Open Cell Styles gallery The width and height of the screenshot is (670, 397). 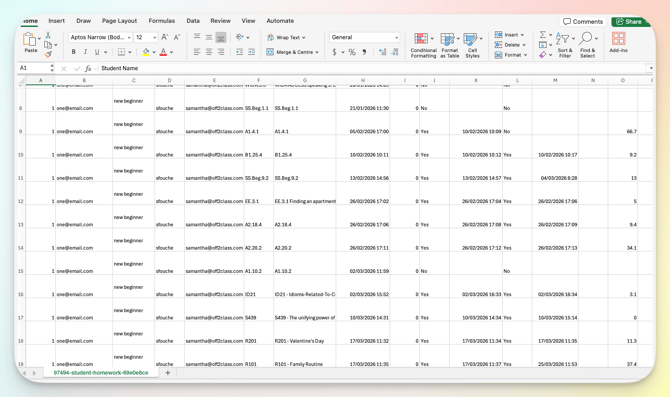(x=473, y=45)
